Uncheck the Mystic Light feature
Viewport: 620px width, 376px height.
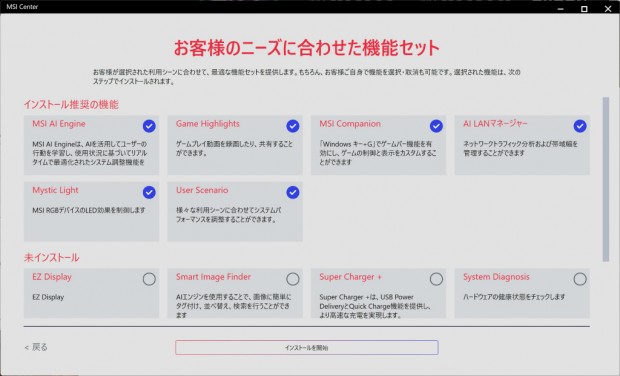[149, 193]
